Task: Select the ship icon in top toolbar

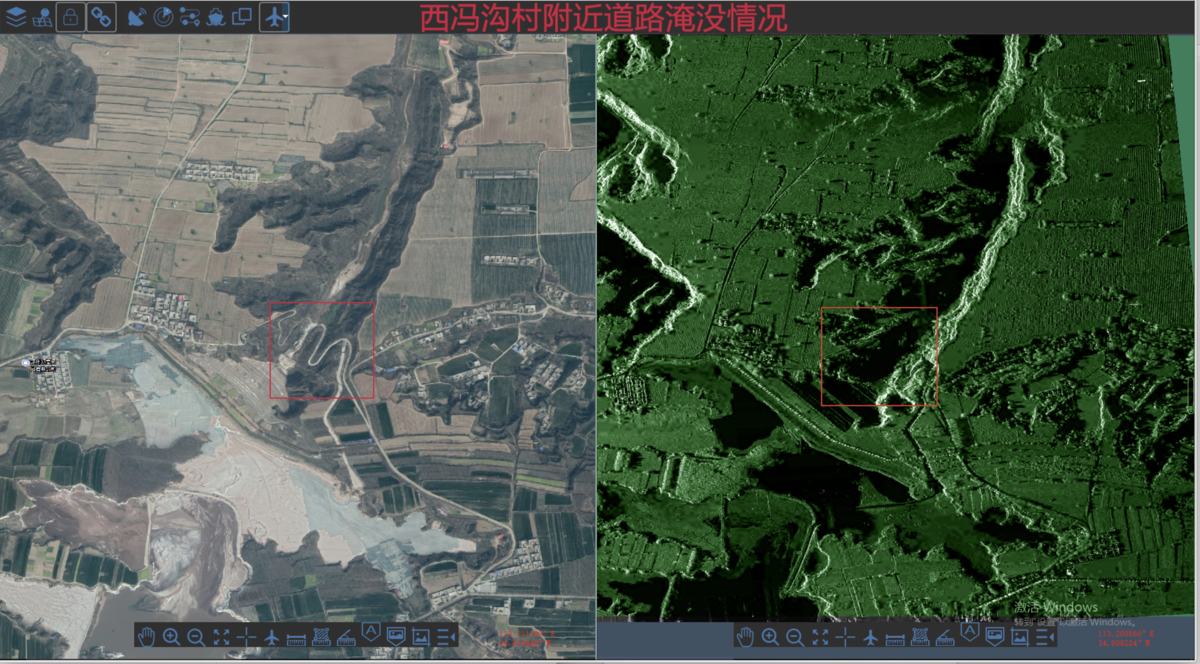Action: tap(216, 18)
